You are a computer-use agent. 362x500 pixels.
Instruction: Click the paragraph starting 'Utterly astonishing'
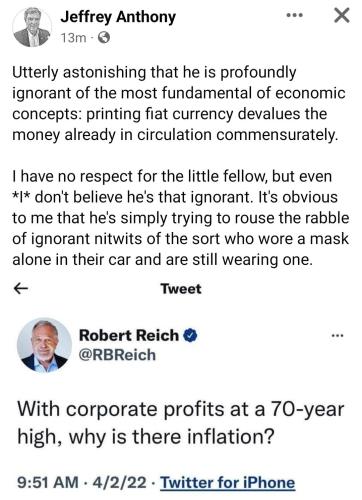coord(179,103)
